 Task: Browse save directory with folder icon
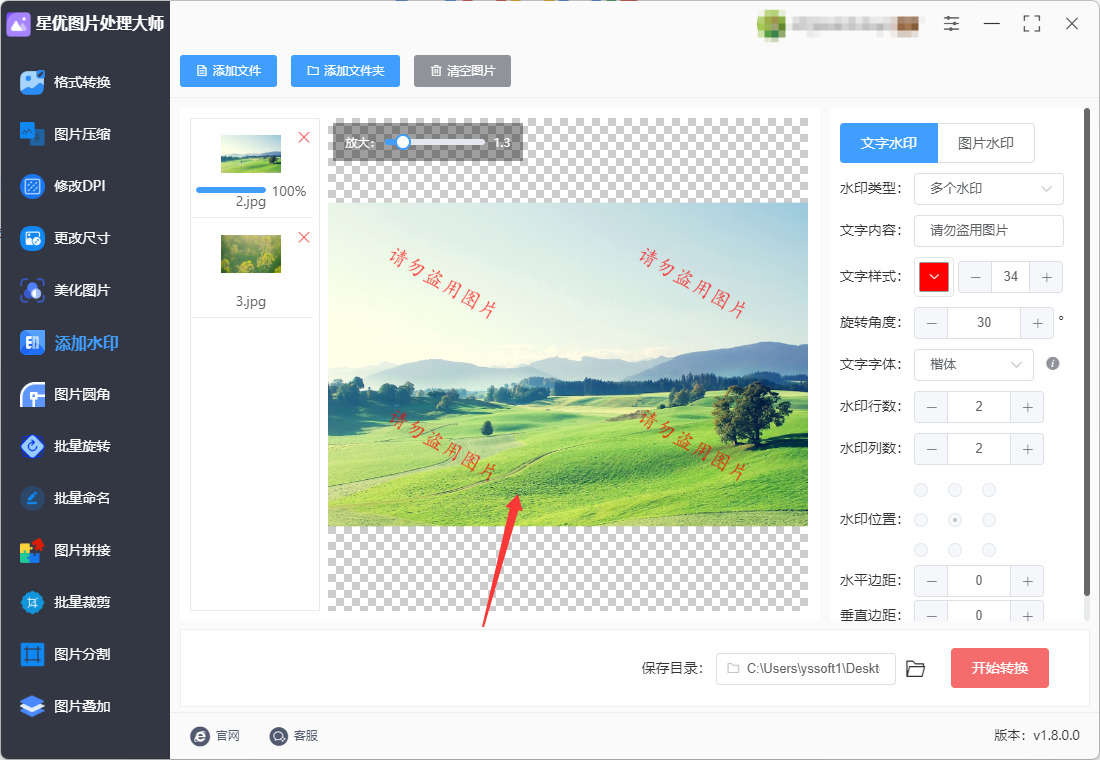915,669
